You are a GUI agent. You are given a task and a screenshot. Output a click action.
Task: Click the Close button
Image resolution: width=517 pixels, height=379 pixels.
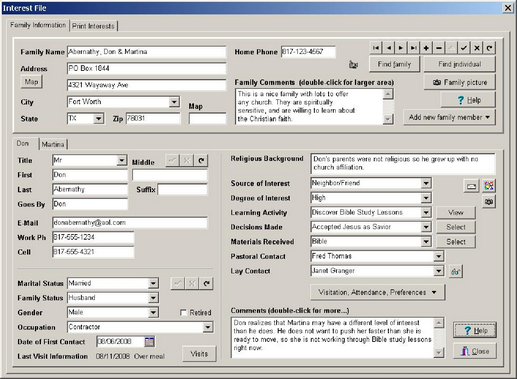click(475, 351)
